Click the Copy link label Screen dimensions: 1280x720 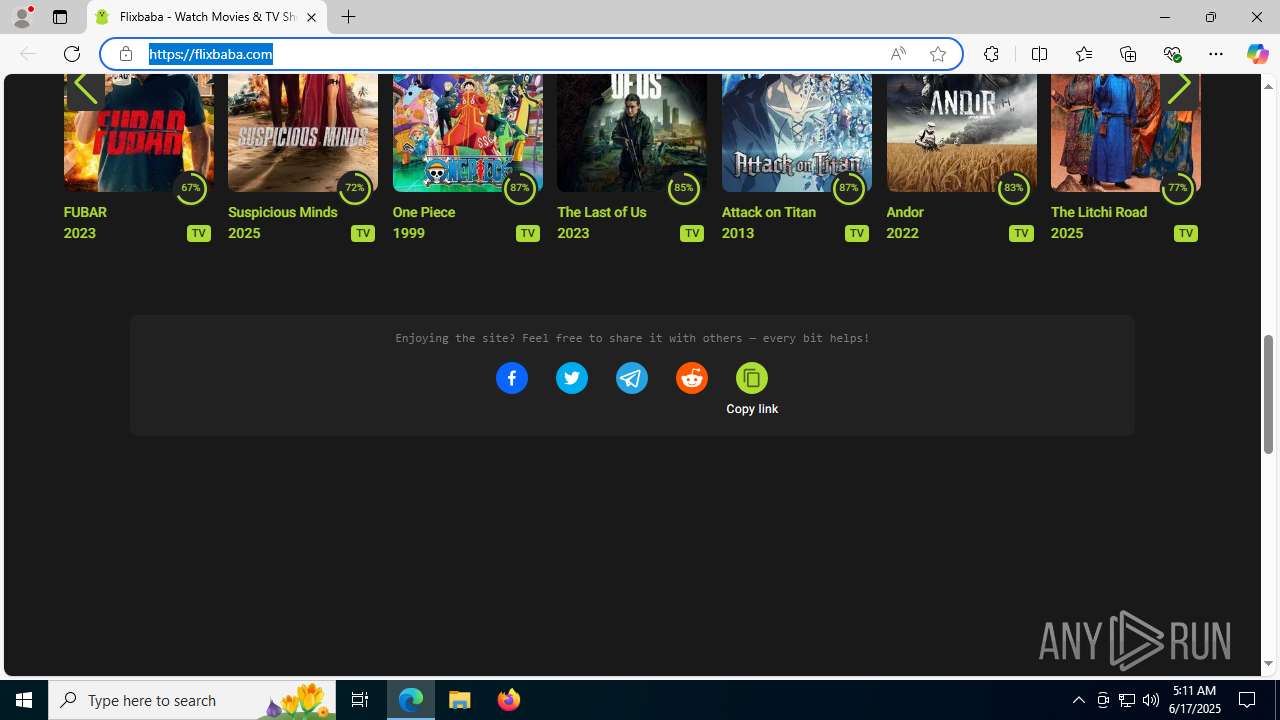click(x=752, y=409)
